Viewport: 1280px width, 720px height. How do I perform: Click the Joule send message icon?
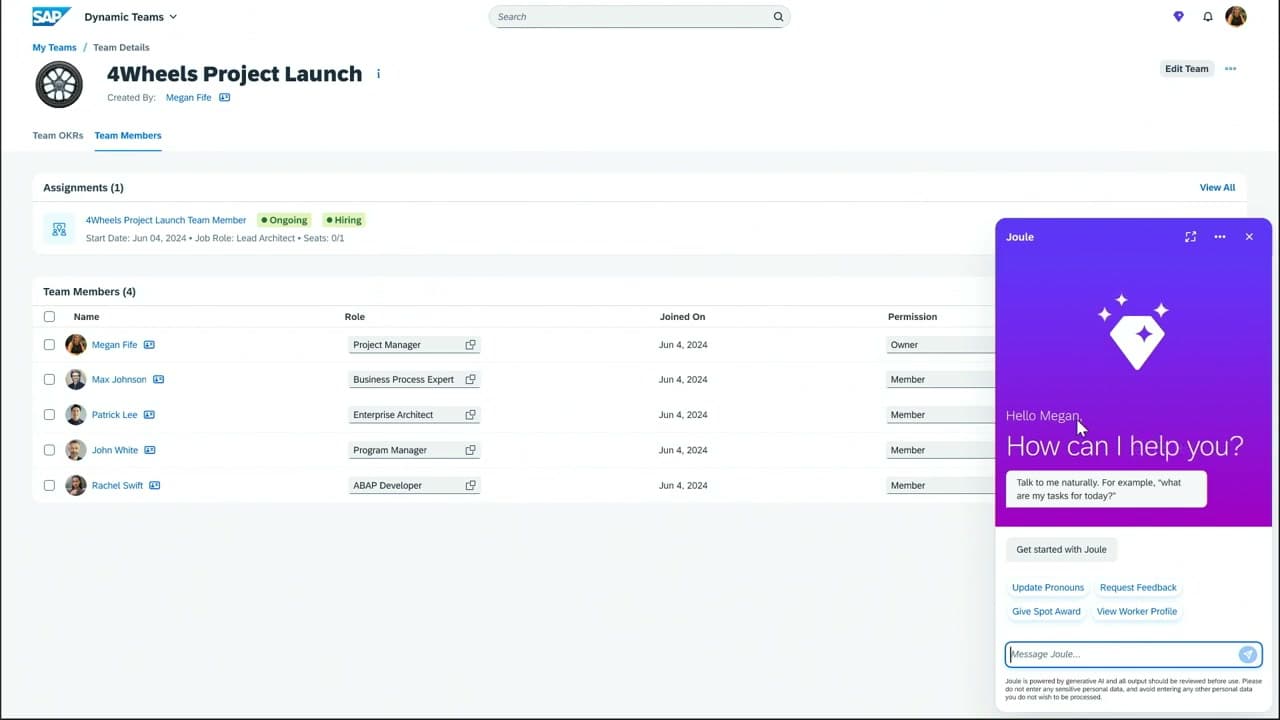(1248, 655)
